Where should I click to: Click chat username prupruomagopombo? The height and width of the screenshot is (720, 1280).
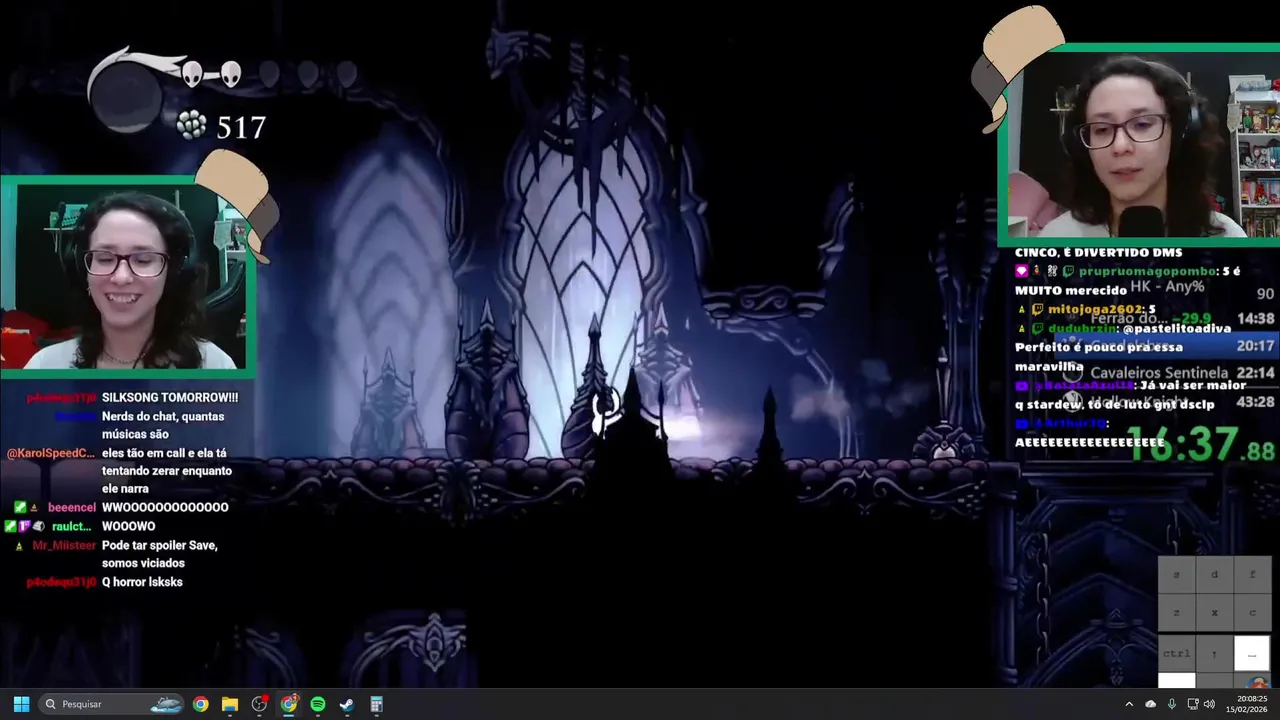[1147, 272]
